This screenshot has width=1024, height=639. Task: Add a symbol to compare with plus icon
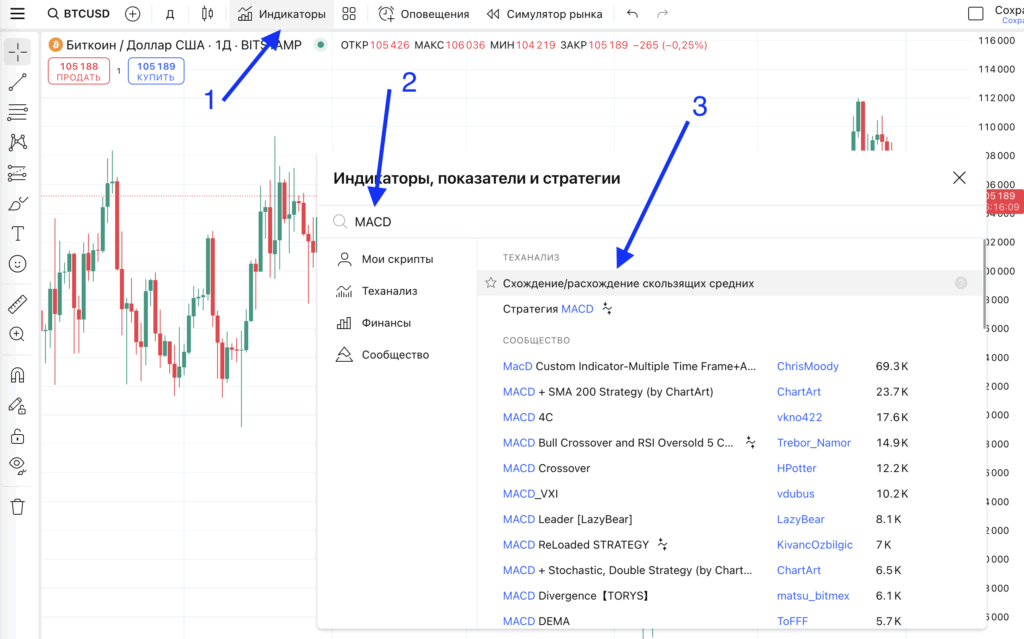pyautogui.click(x=133, y=14)
